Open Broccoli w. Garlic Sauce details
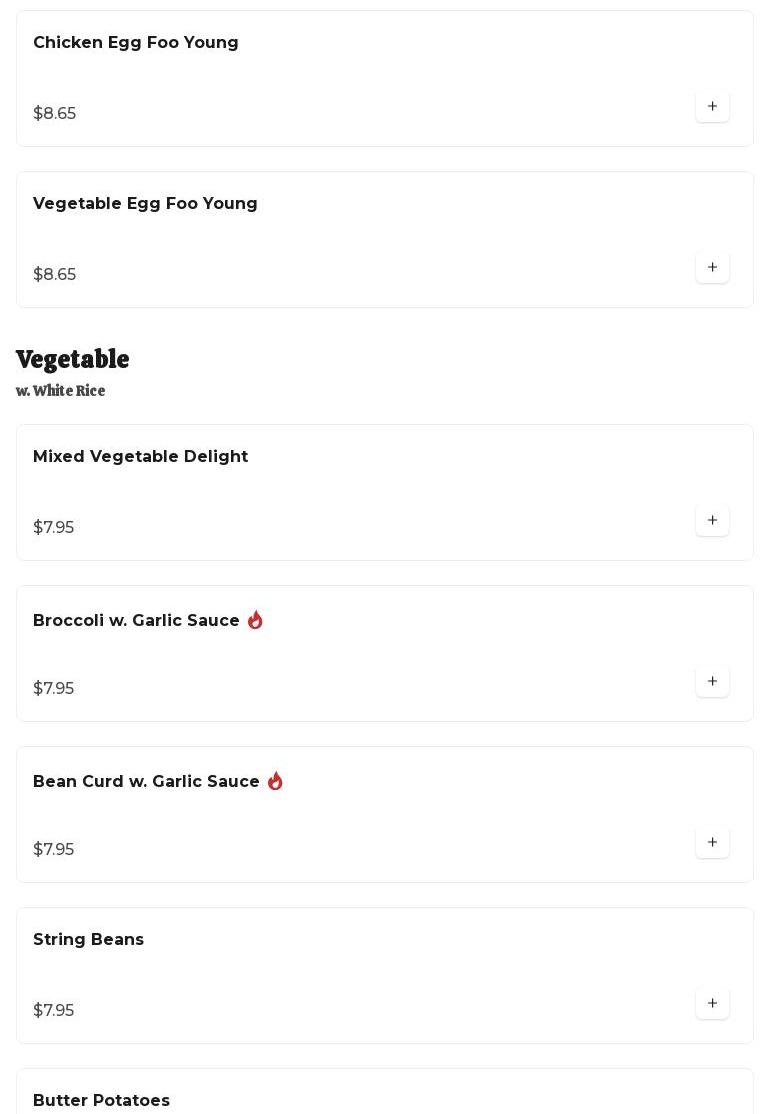Screen dimensions: 770x1114 point(136,621)
